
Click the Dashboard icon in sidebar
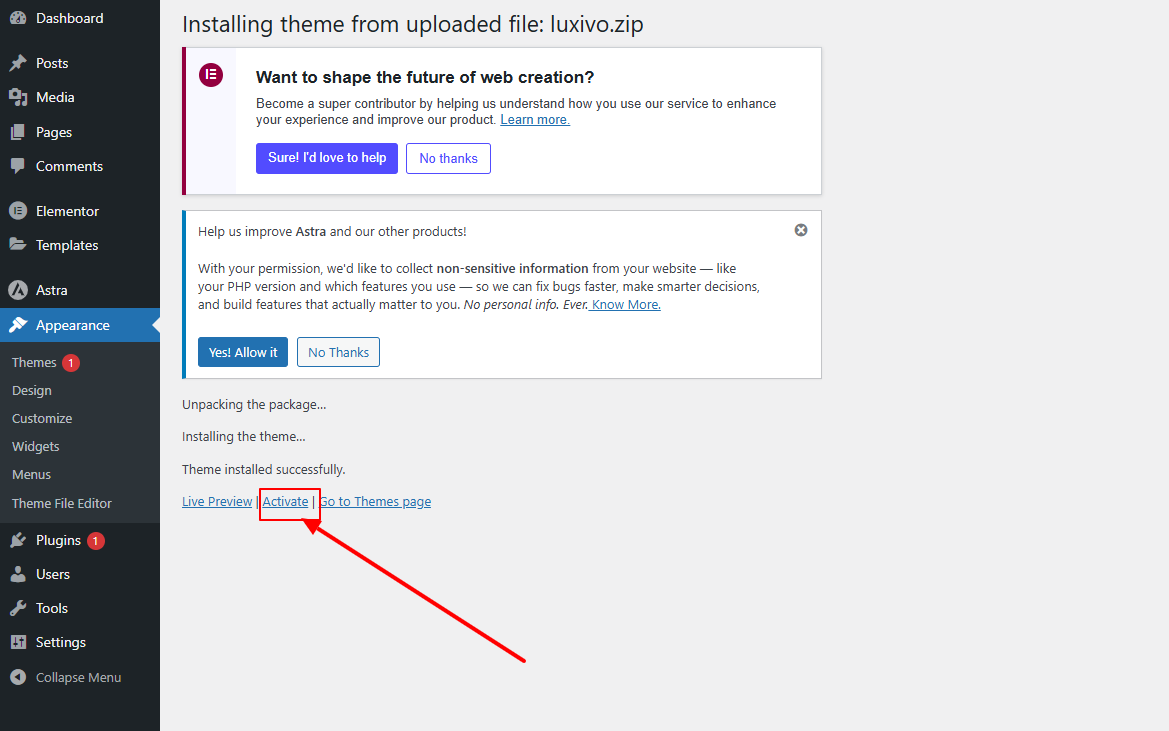(x=18, y=18)
